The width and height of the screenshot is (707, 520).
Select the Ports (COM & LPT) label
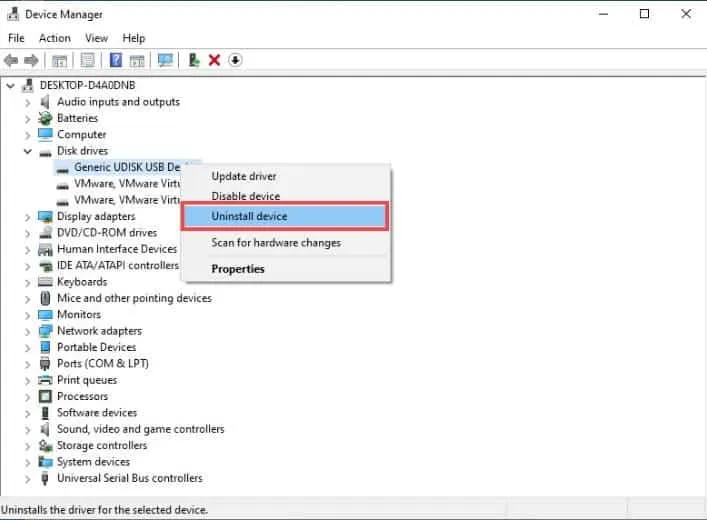[103, 364]
